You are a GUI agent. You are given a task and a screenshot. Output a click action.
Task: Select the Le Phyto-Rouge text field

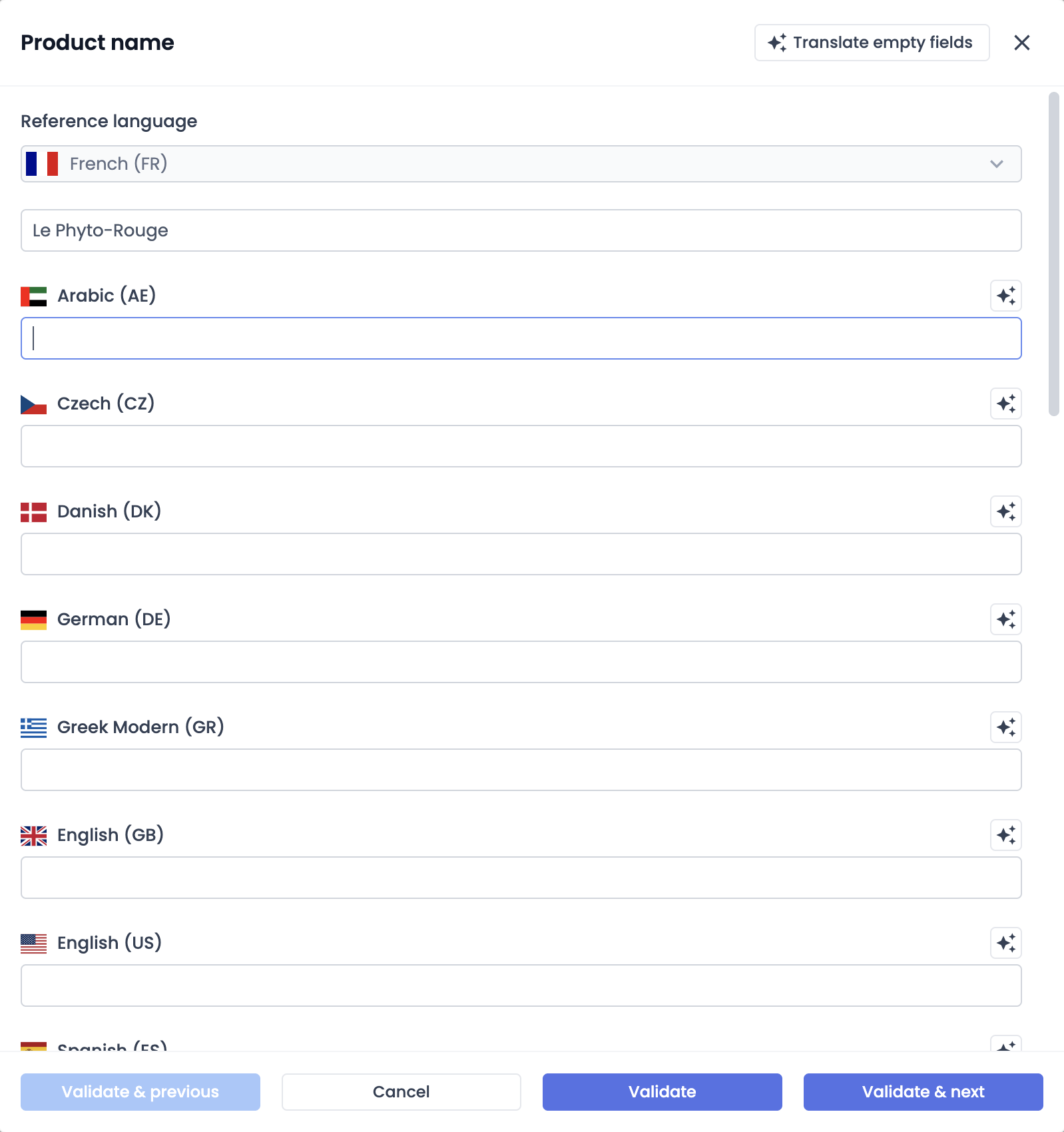pos(521,230)
